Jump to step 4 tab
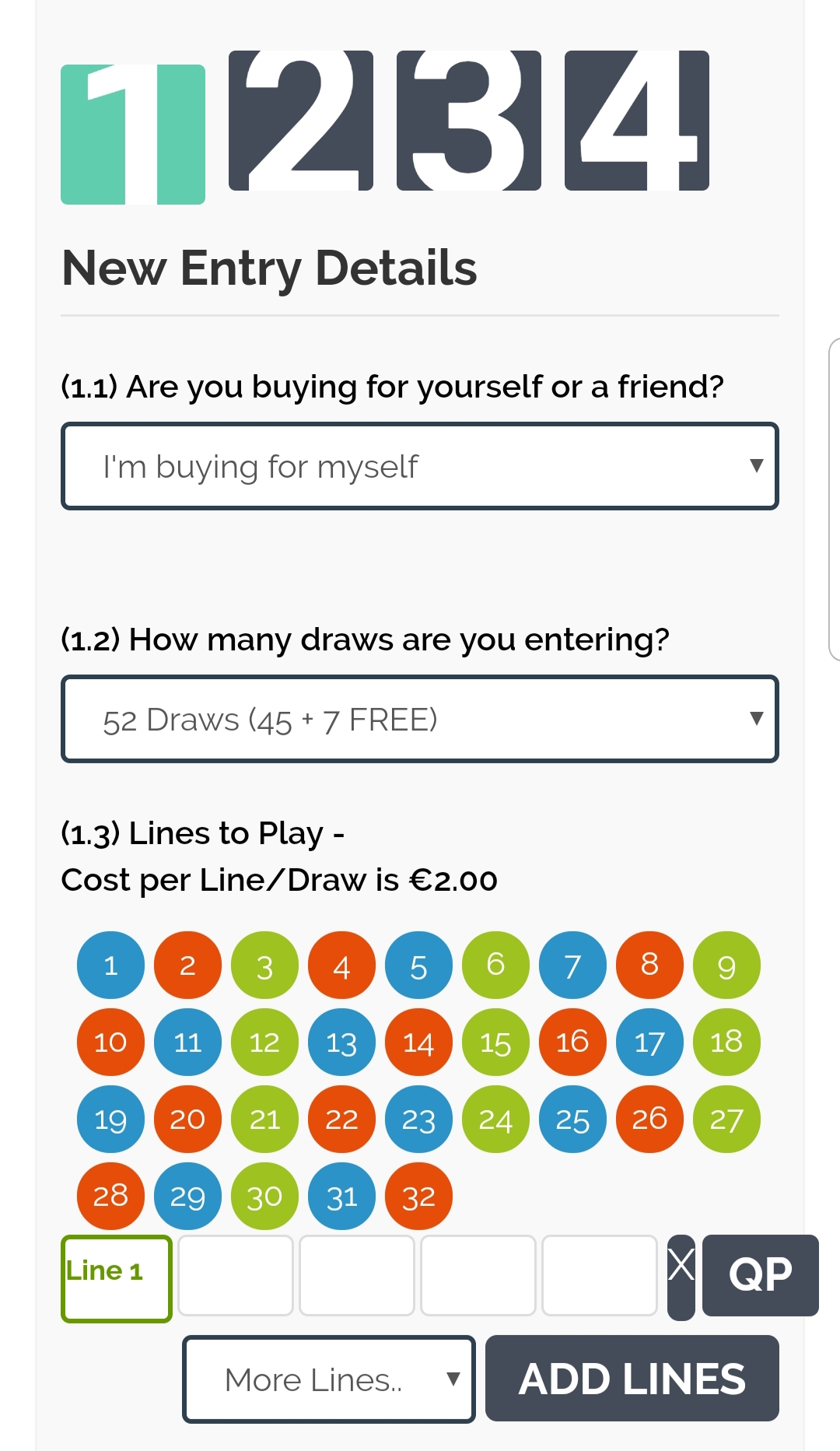Viewport: 840px width, 1451px height. (x=637, y=121)
